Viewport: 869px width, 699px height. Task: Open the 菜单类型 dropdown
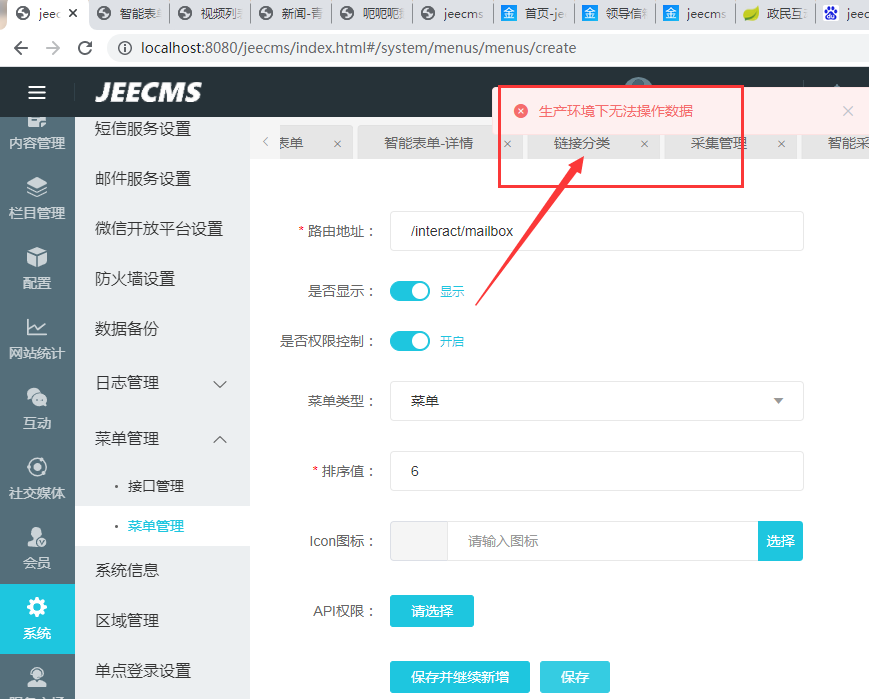(597, 401)
